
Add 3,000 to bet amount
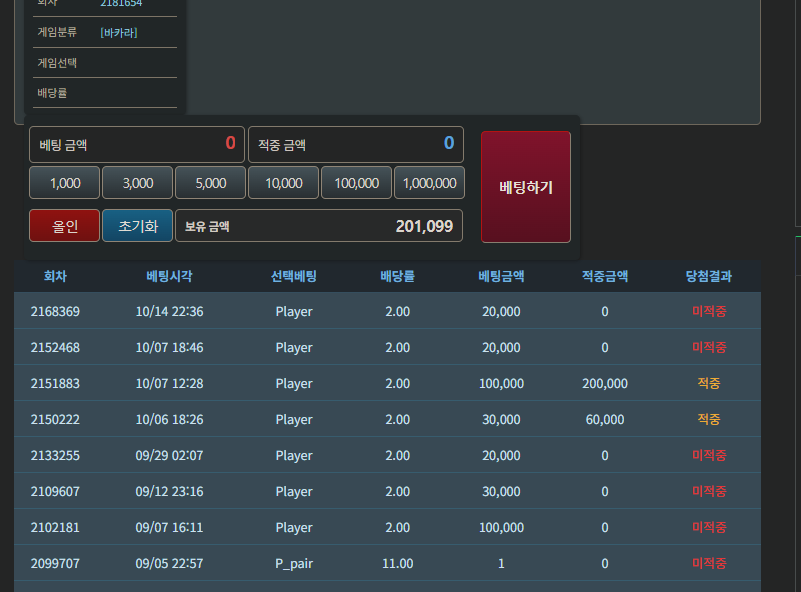138,183
